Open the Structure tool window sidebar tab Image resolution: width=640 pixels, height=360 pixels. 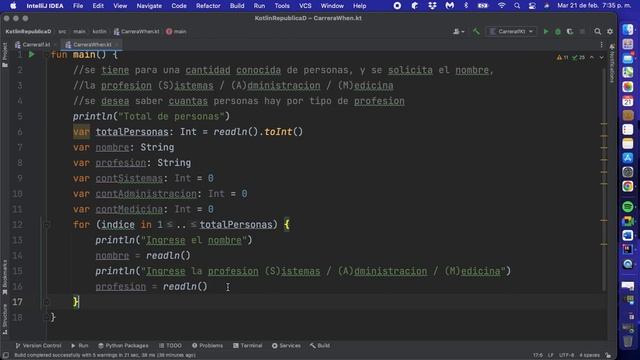[5, 320]
